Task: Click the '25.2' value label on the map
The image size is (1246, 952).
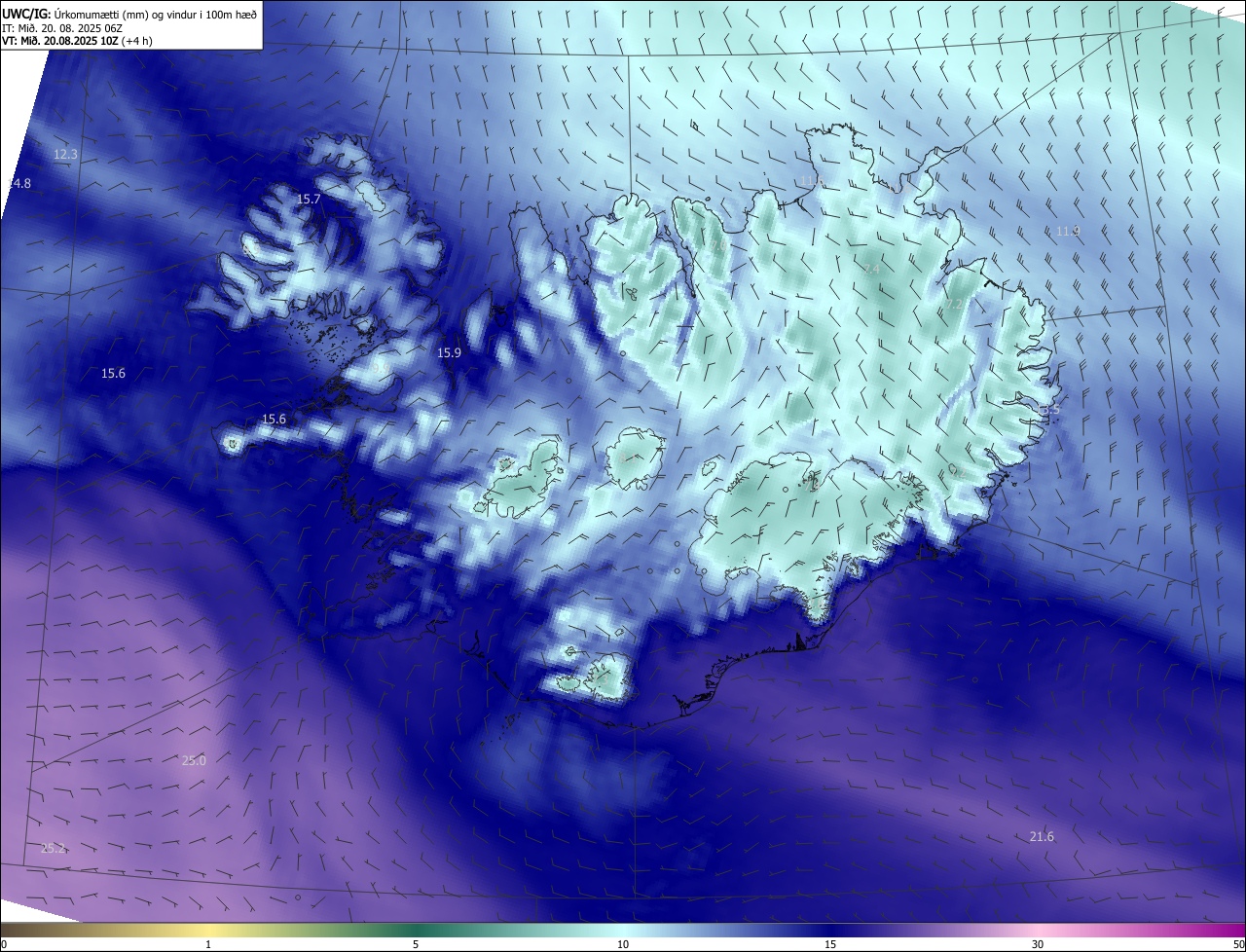Action: [54, 848]
